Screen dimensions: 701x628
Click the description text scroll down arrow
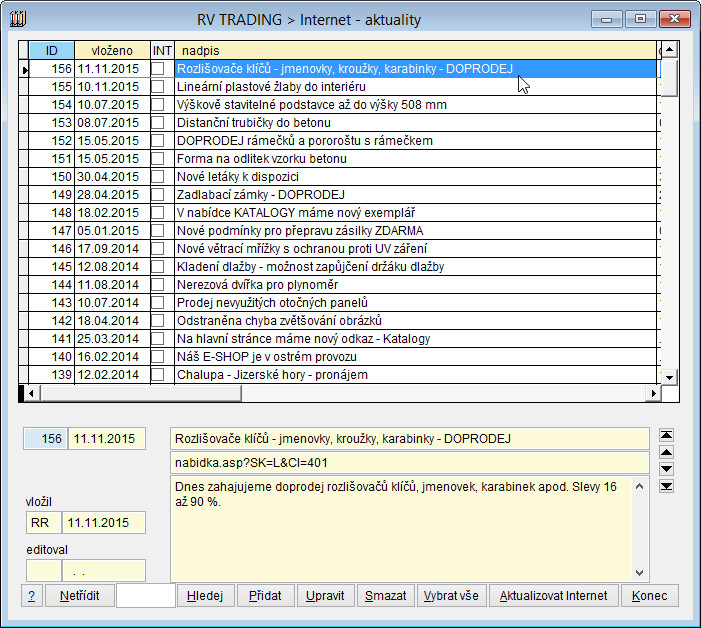coord(640,573)
